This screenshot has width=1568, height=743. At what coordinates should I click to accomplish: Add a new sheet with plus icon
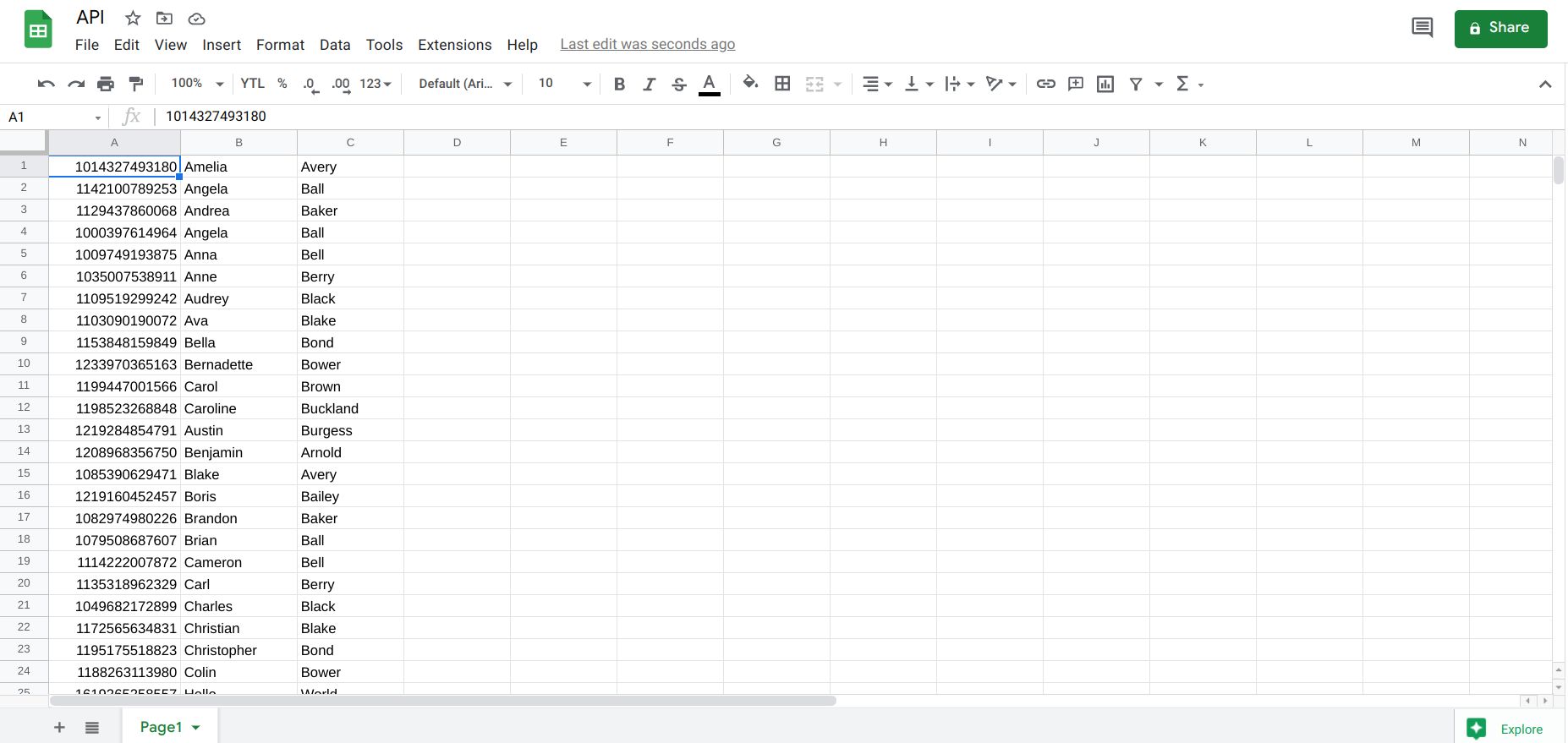(59, 728)
